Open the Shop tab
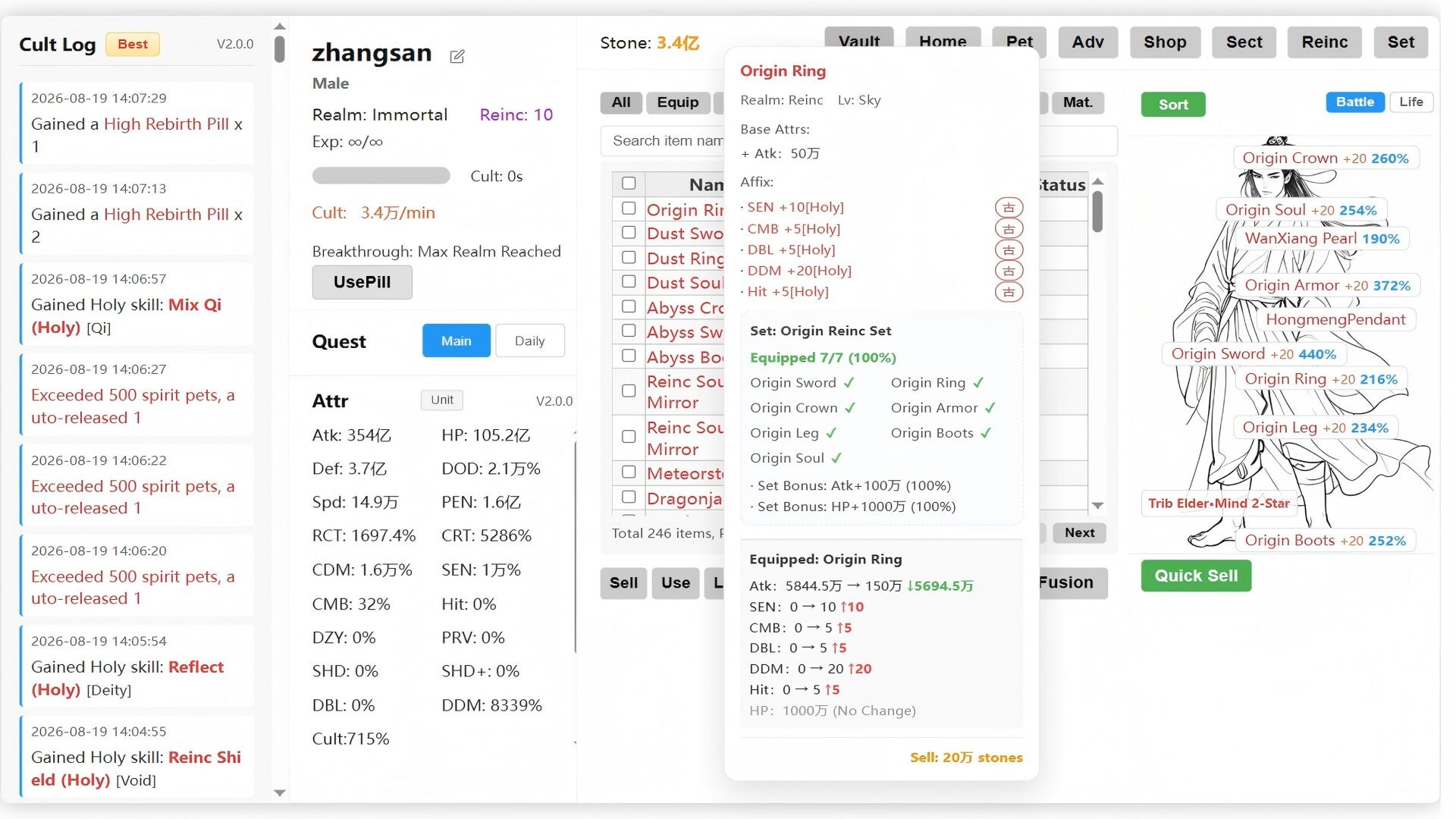This screenshot has height=819, width=1456. point(1165,42)
